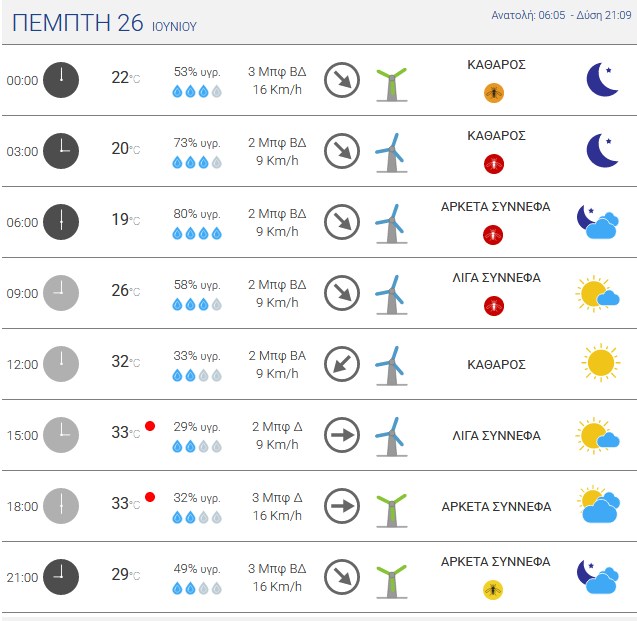Viewport: 637px width, 621px height.
Task: Click the 33°C temperature at 18:00
Action: (126, 504)
